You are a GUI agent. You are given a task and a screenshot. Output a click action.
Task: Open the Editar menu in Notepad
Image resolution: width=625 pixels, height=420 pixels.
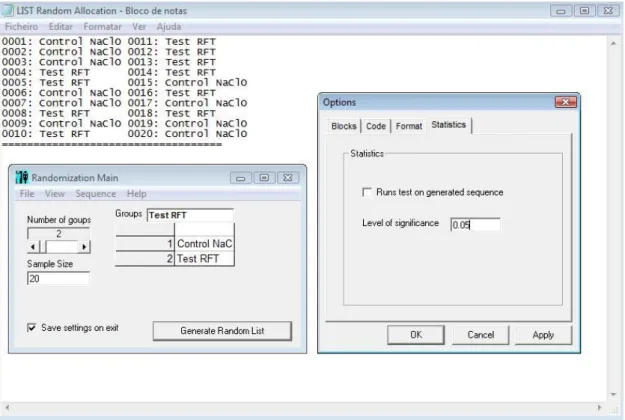click(61, 27)
